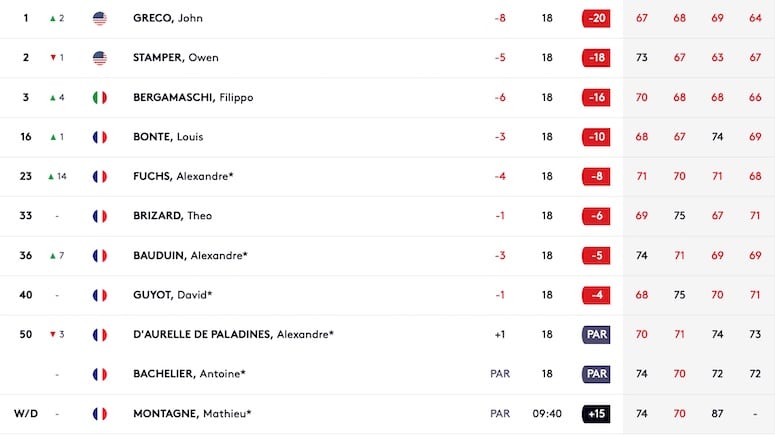
Task: Click the 09:40 tee time for Montagne
Action: pos(547,414)
